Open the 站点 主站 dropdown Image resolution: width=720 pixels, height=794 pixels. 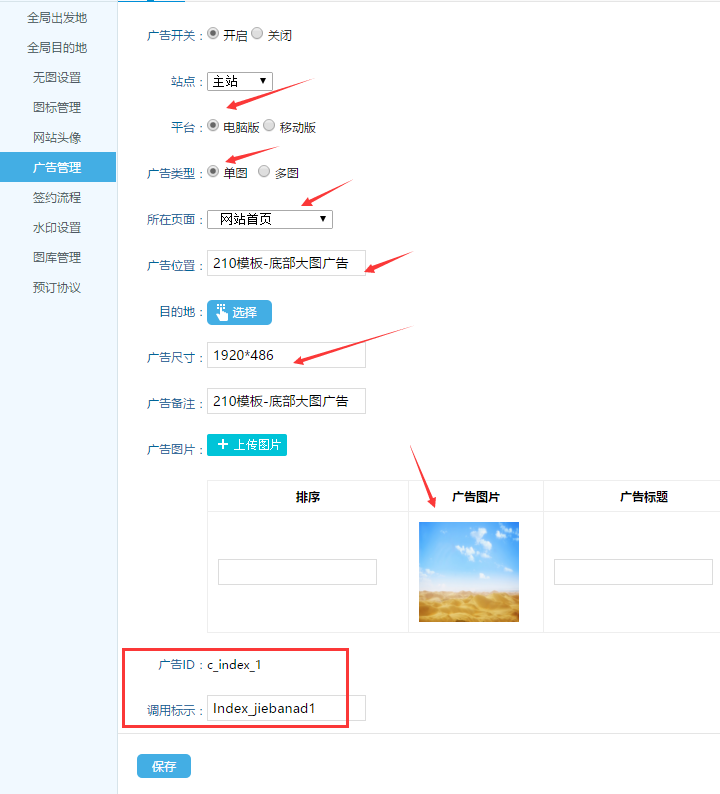tap(240, 81)
